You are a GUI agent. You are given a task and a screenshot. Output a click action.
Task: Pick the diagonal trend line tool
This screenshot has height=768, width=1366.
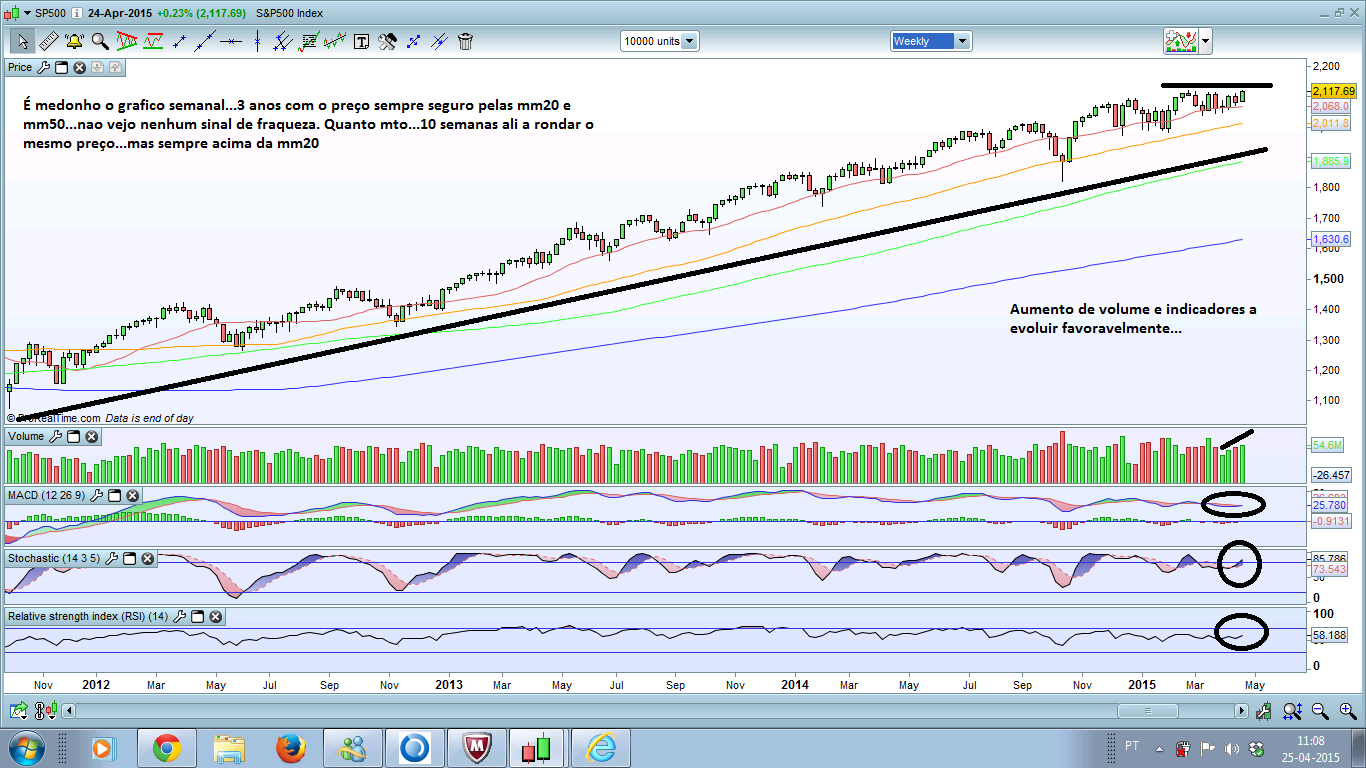206,41
